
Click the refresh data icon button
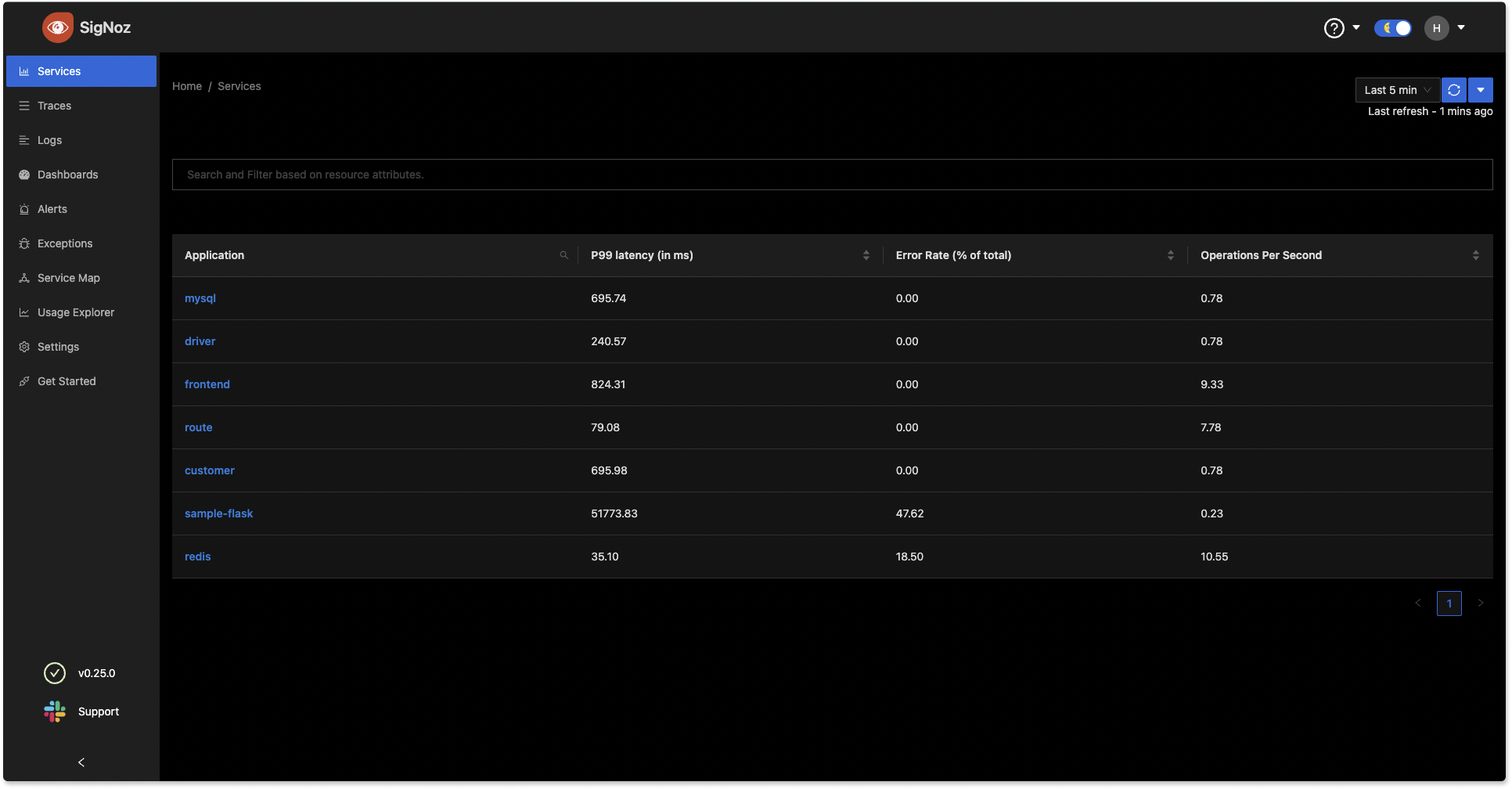click(x=1454, y=90)
